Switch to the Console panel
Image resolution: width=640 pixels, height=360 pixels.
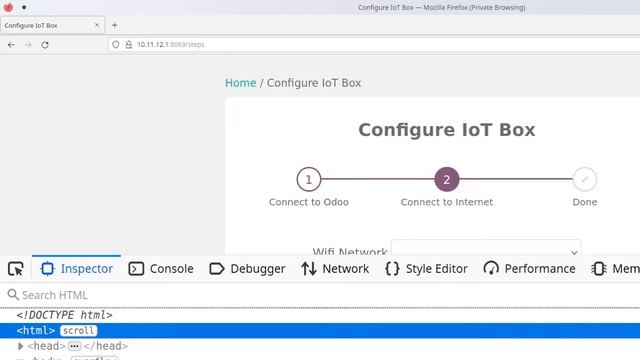pos(161,269)
